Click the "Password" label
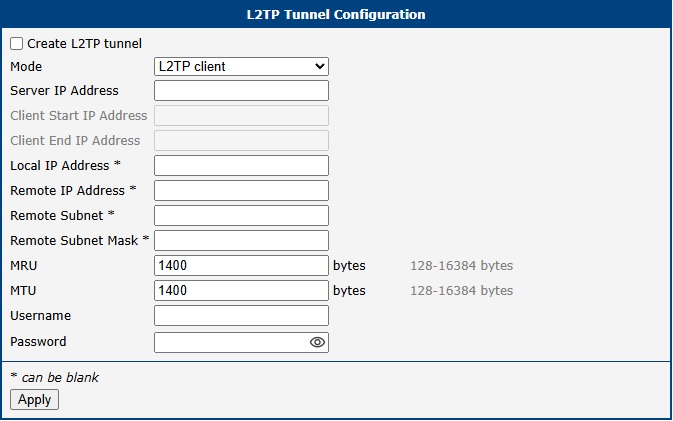The image size is (673, 421). pos(38,342)
